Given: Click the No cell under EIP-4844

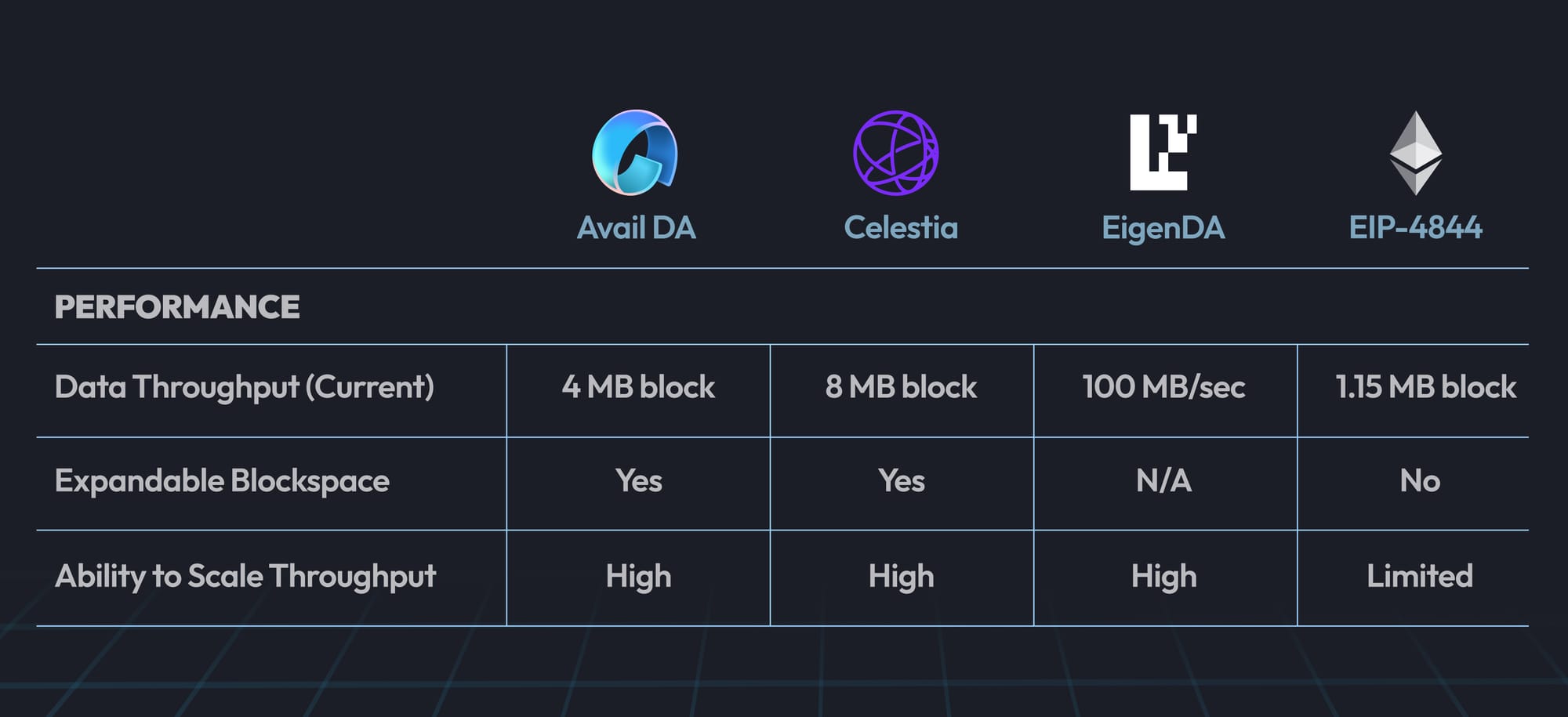Looking at the screenshot, I should tap(1420, 481).
